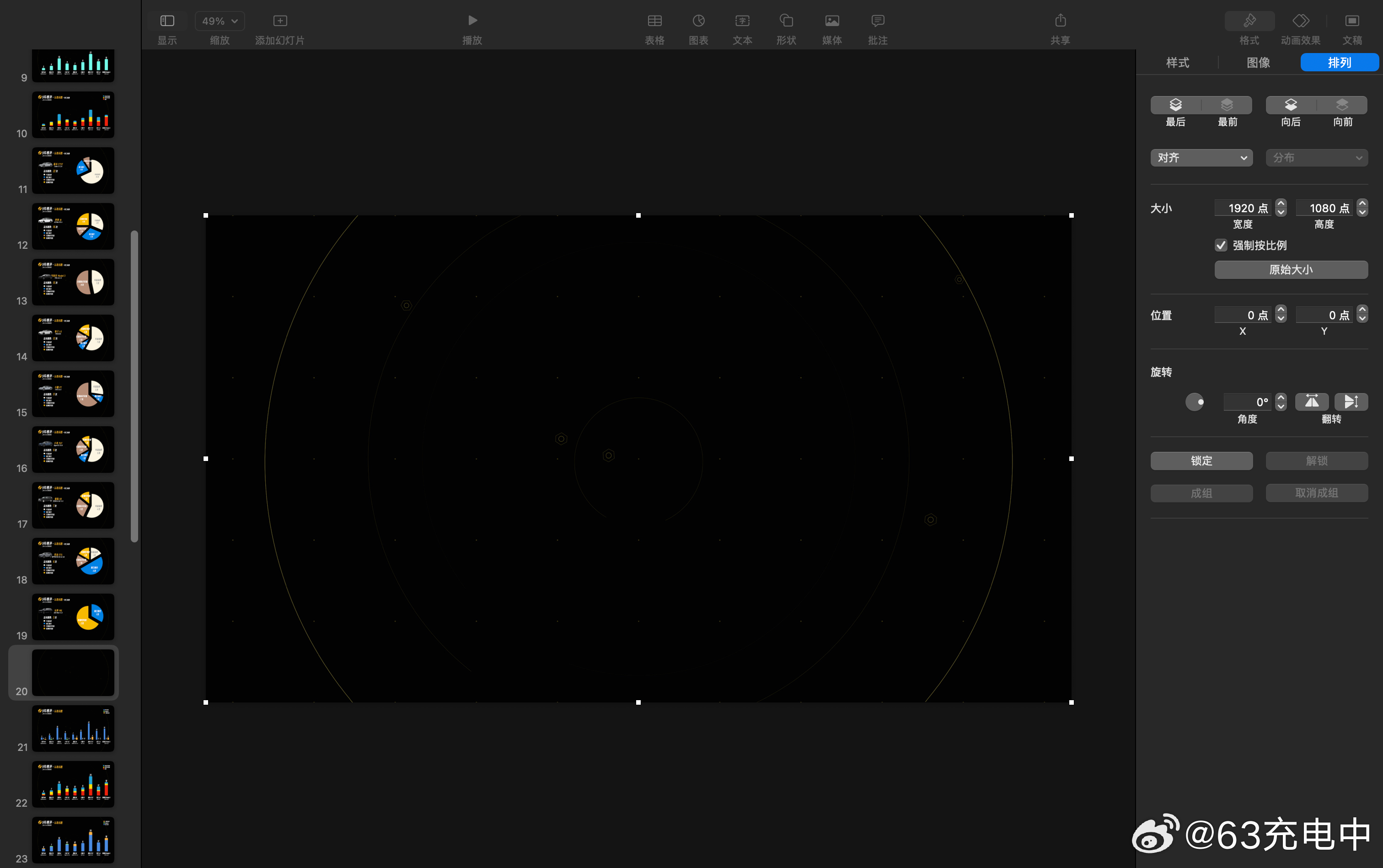Click the 锁定 lock button

tap(1201, 461)
